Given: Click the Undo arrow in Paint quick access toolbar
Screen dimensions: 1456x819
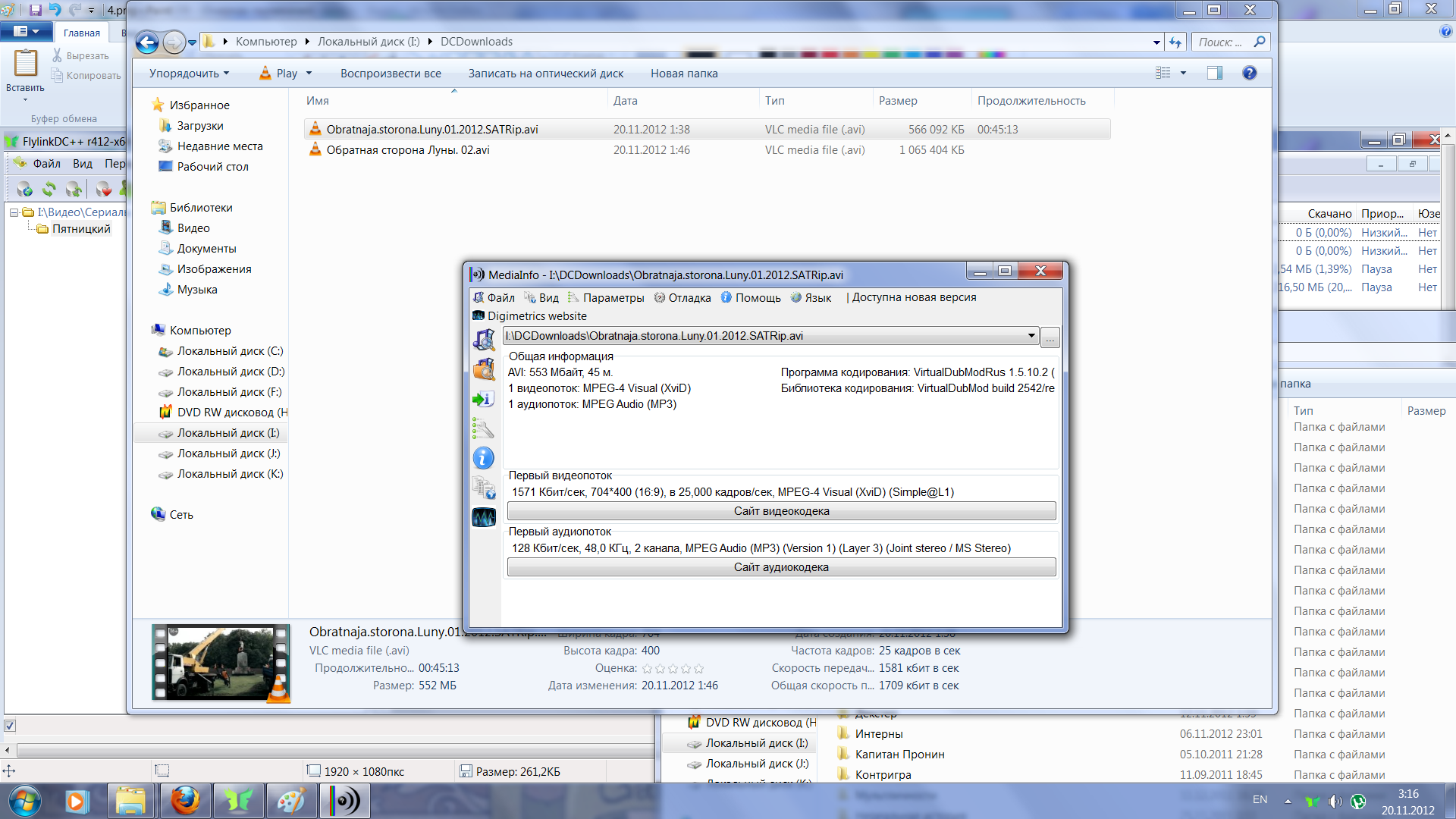Looking at the screenshot, I should coord(55,10).
